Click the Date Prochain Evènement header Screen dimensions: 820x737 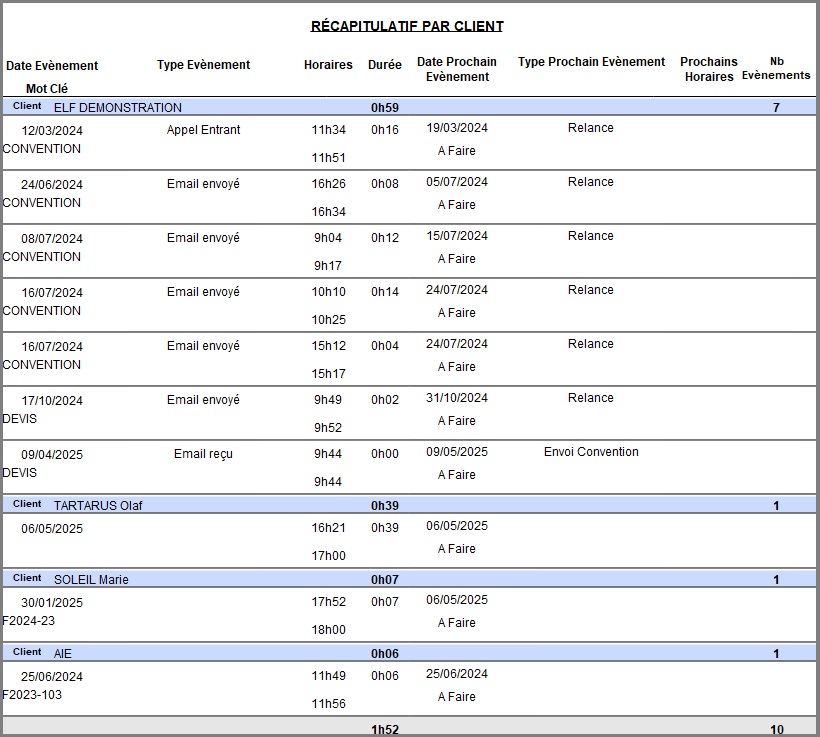tap(457, 69)
